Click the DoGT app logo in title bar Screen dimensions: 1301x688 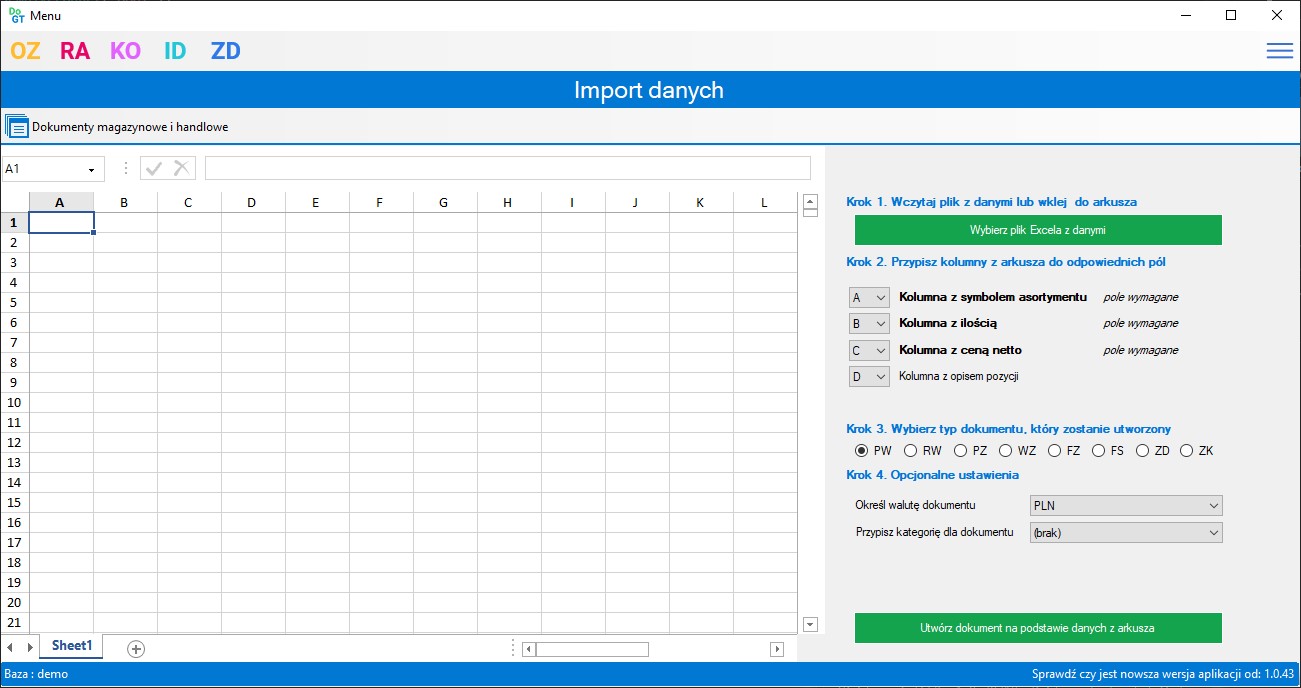pos(17,15)
